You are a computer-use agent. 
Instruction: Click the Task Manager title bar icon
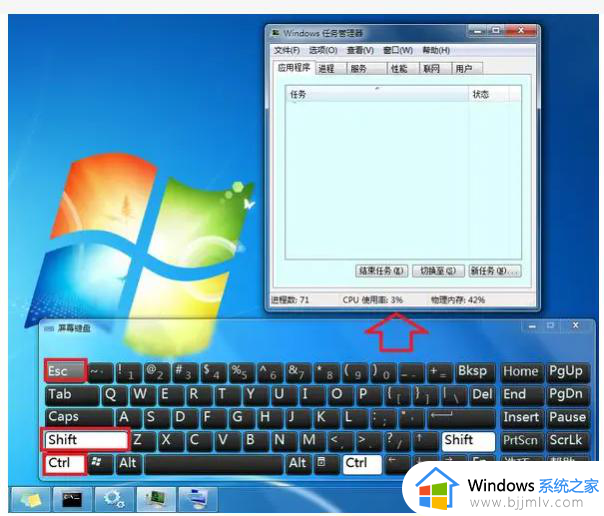276,33
